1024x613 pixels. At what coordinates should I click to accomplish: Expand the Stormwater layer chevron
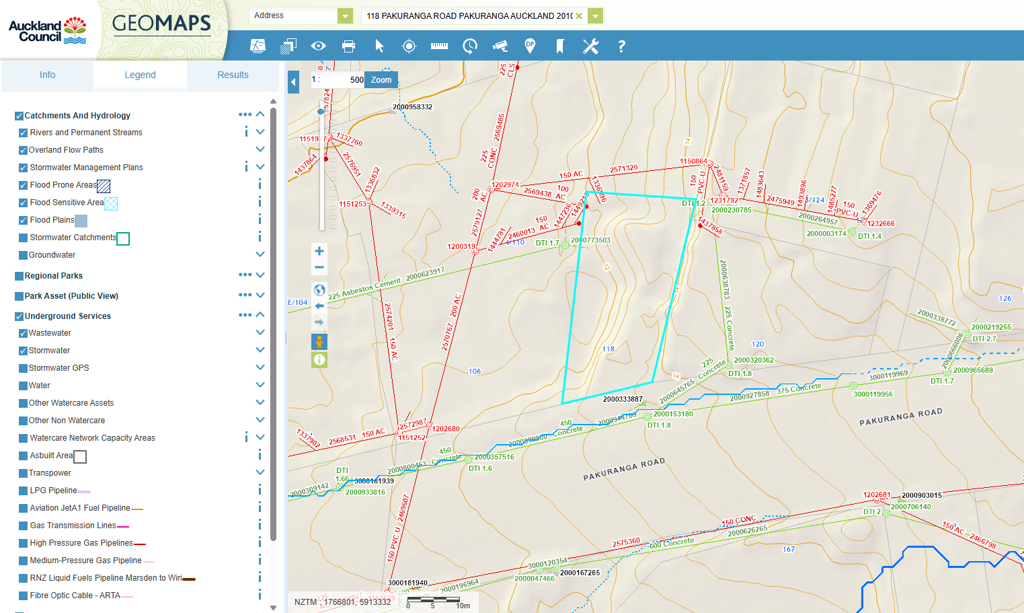coord(260,351)
